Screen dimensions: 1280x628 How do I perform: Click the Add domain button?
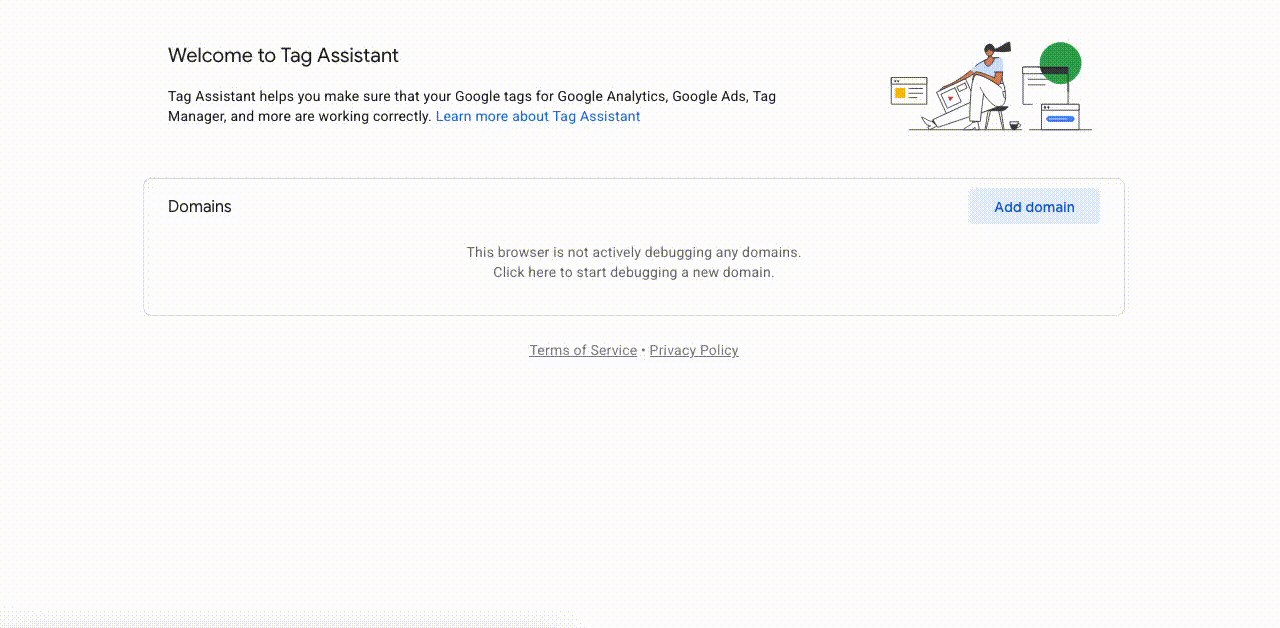click(1034, 207)
